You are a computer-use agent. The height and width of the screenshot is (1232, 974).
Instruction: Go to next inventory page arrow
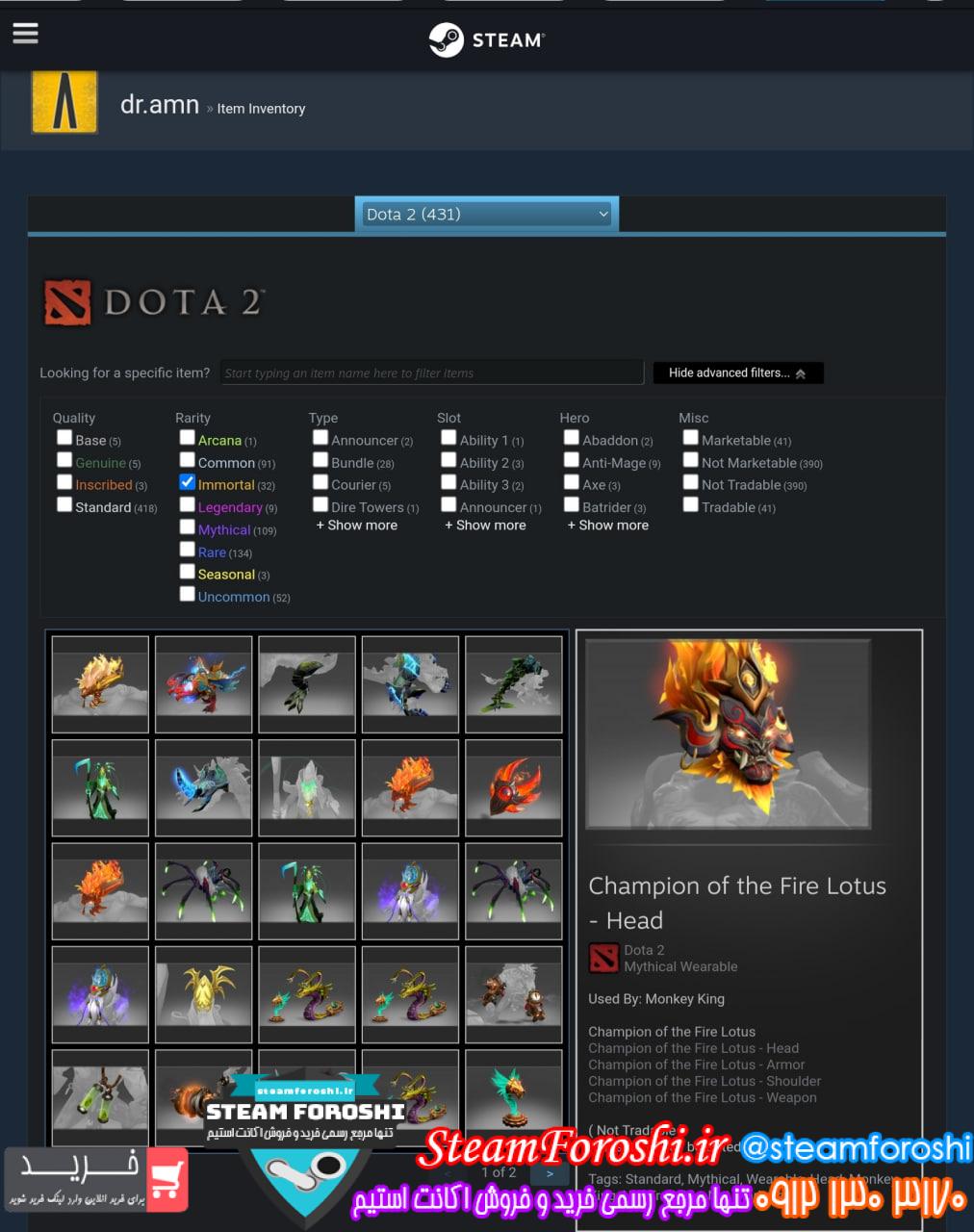click(x=550, y=1173)
